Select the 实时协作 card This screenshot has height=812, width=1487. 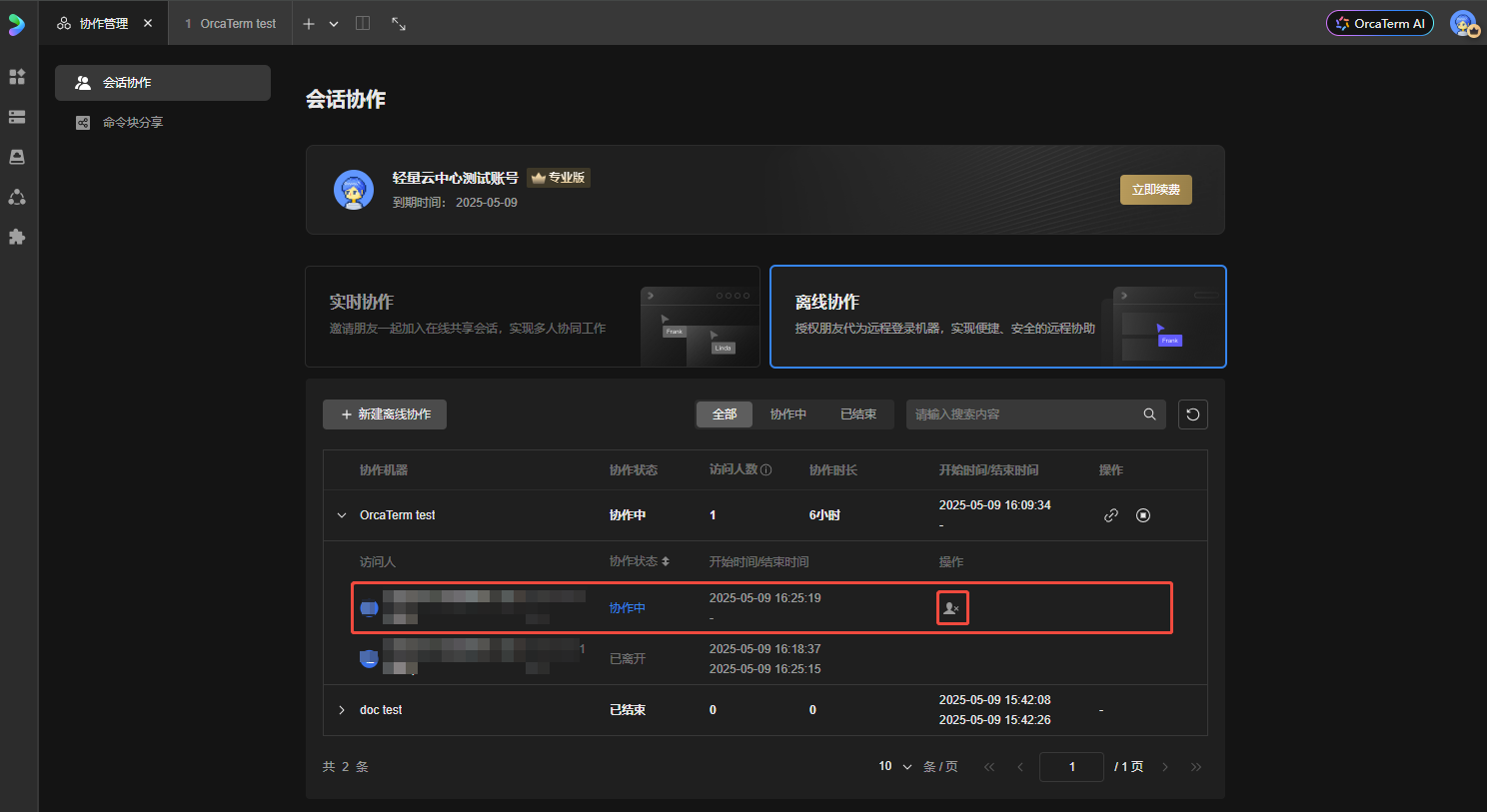pos(533,317)
